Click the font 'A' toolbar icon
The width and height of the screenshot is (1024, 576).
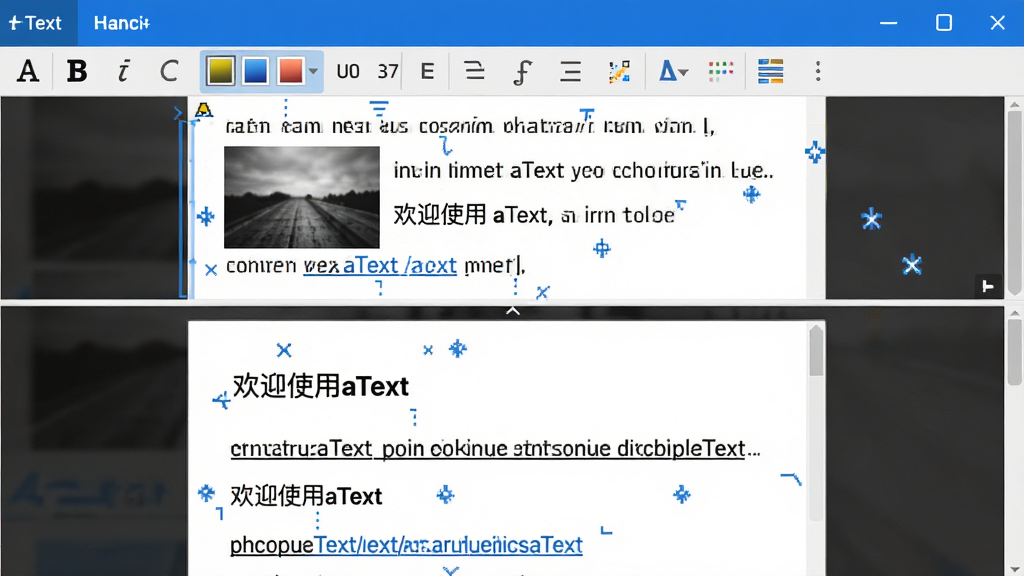(x=28, y=71)
